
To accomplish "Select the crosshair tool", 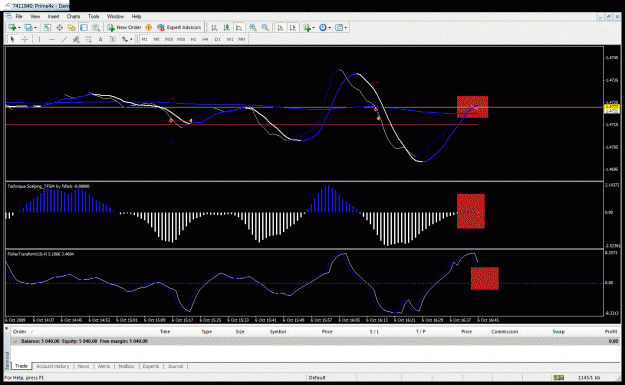I will pyautogui.click(x=25, y=39).
